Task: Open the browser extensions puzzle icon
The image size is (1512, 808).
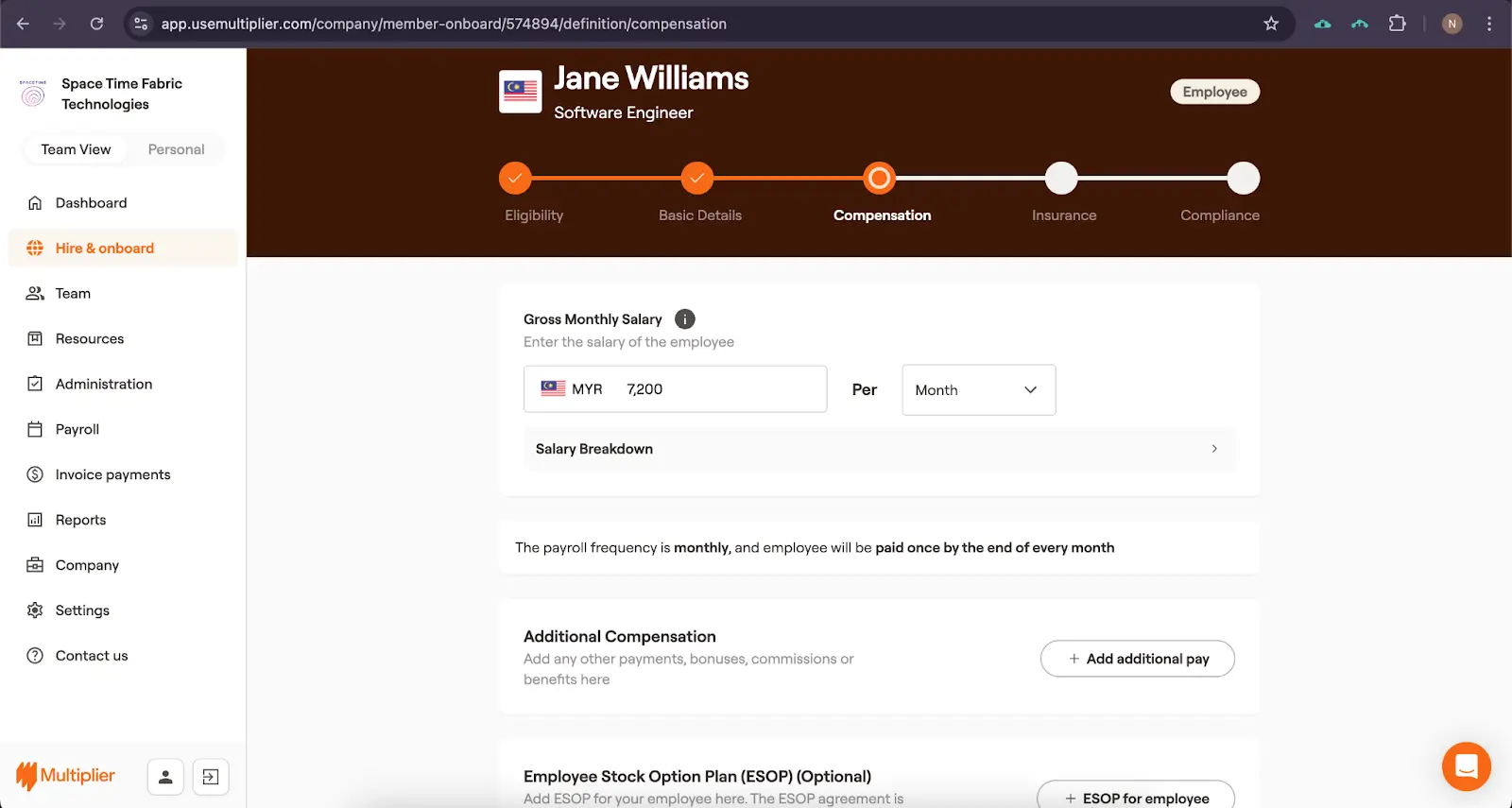Action: click(x=1398, y=24)
